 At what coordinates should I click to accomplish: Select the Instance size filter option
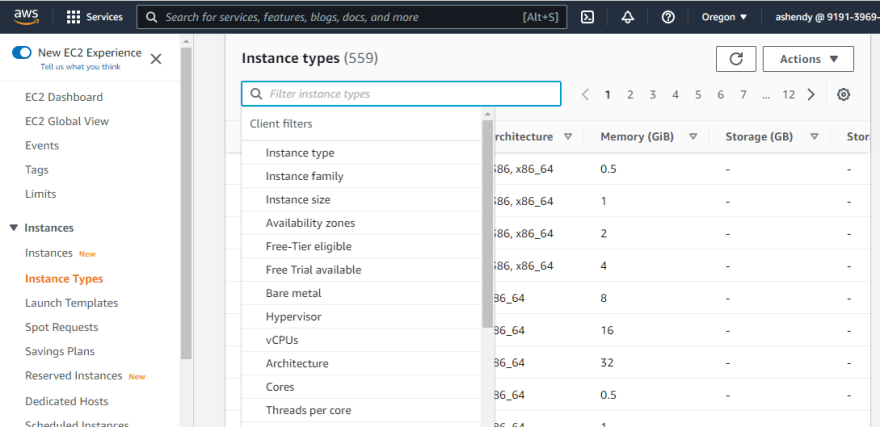(x=361, y=200)
